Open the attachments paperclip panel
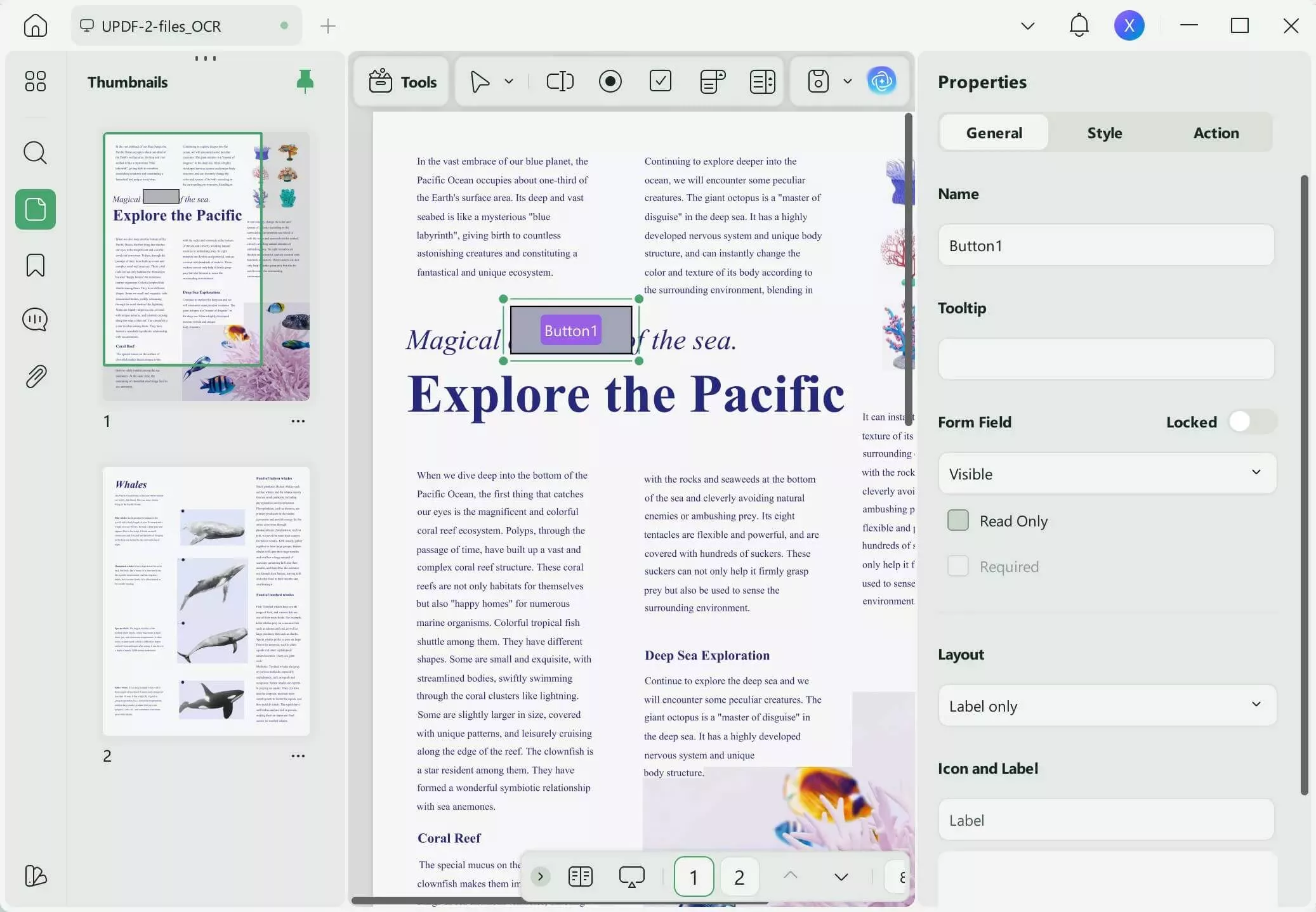1316x912 pixels. click(36, 377)
